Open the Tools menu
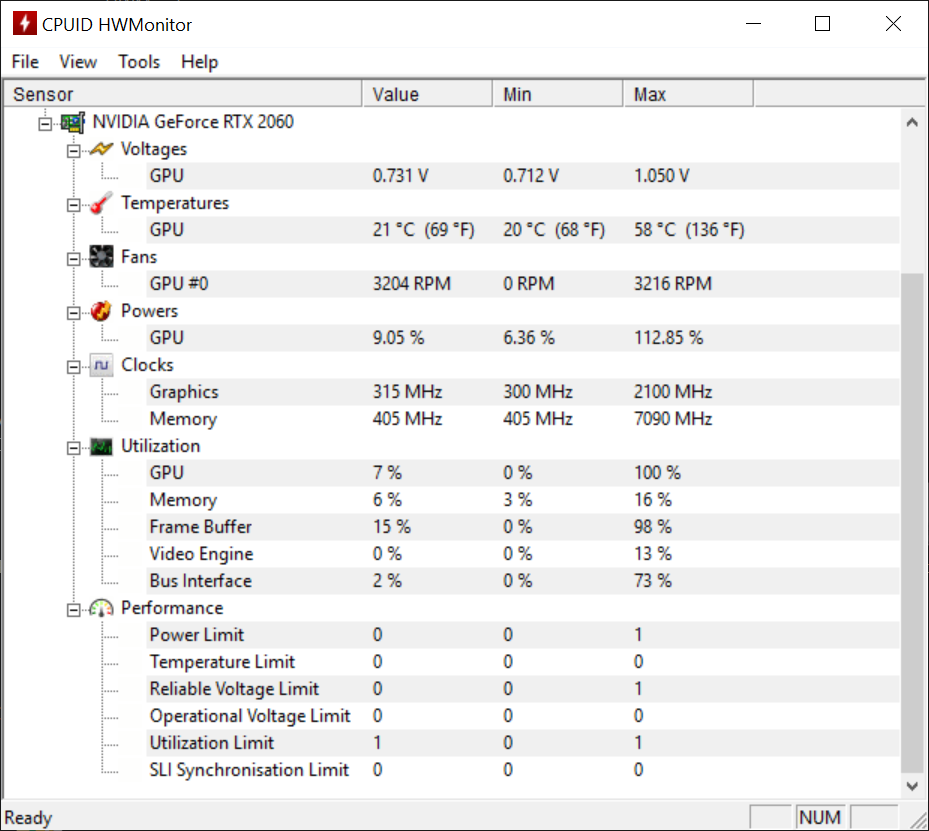929x831 pixels. click(x=138, y=62)
